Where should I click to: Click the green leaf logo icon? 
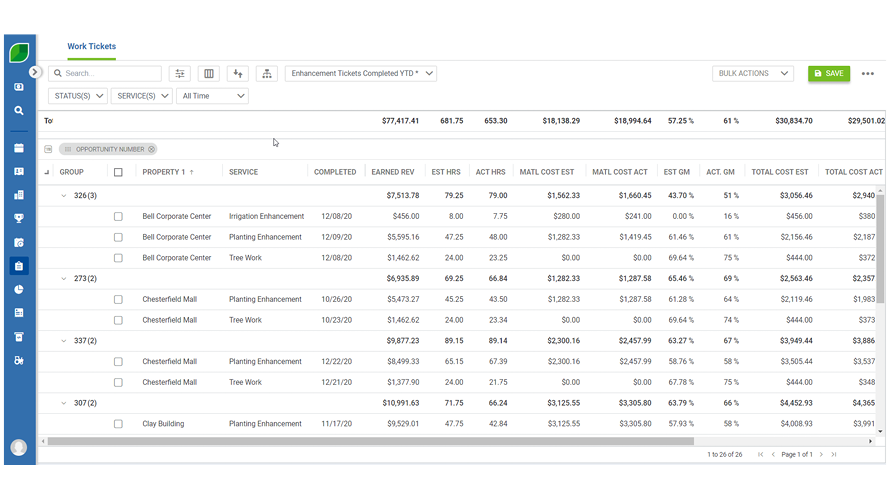click(19, 53)
